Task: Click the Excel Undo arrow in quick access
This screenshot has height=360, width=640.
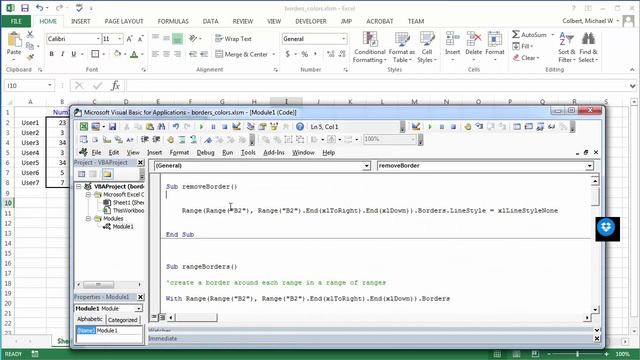Action: (40, 8)
